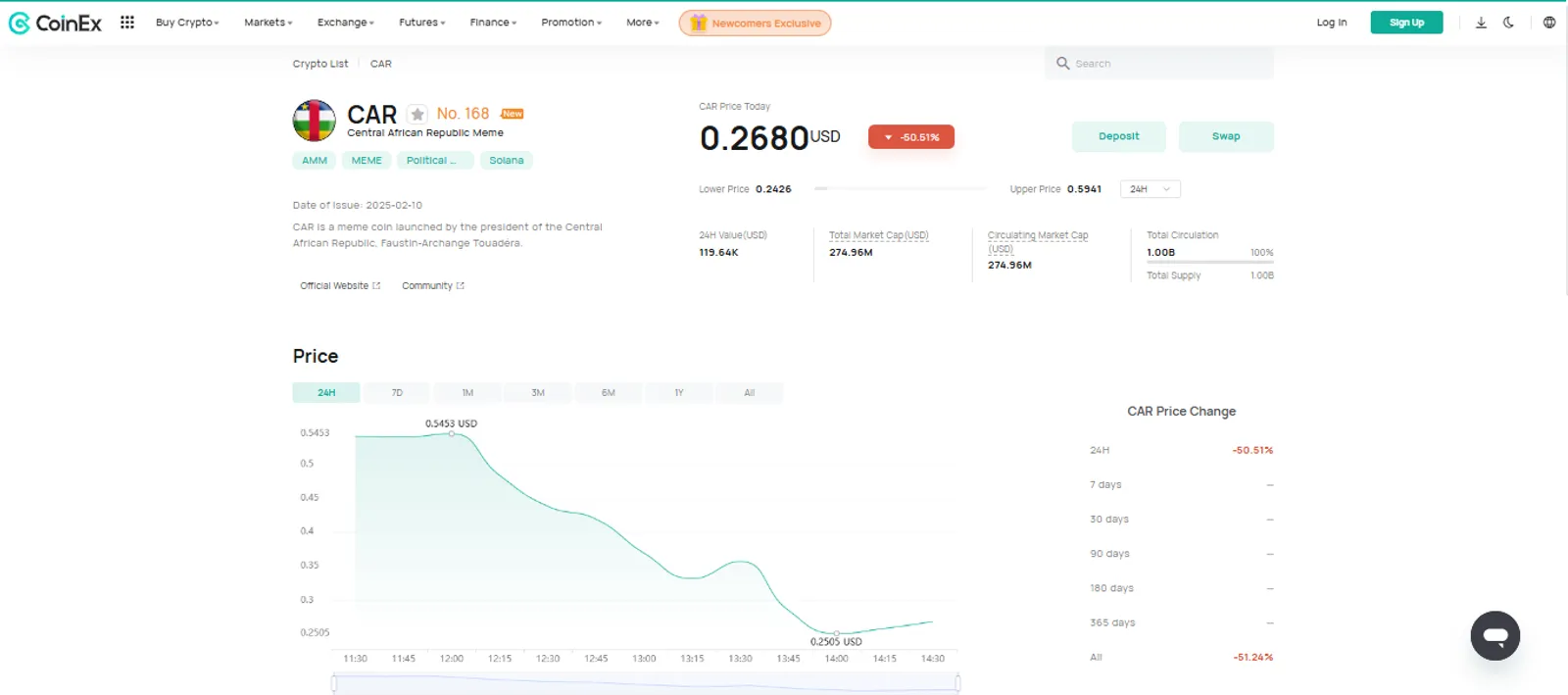The image size is (1568, 695).
Task: Select the 1M chart tab
Action: click(x=467, y=393)
